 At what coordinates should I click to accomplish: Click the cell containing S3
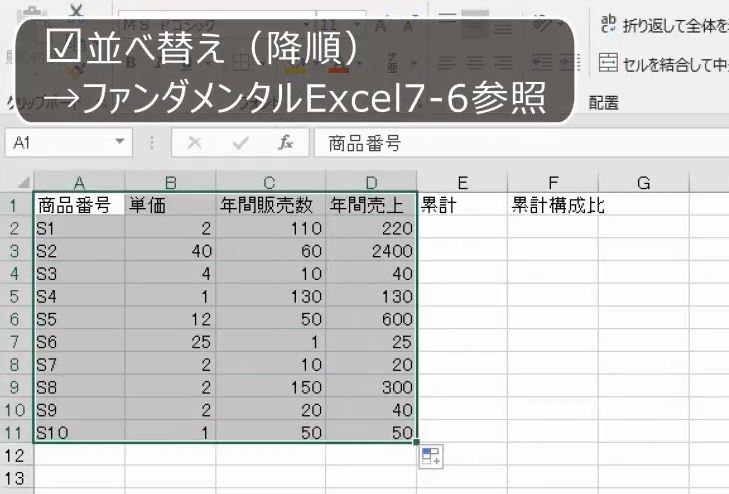coord(79,273)
